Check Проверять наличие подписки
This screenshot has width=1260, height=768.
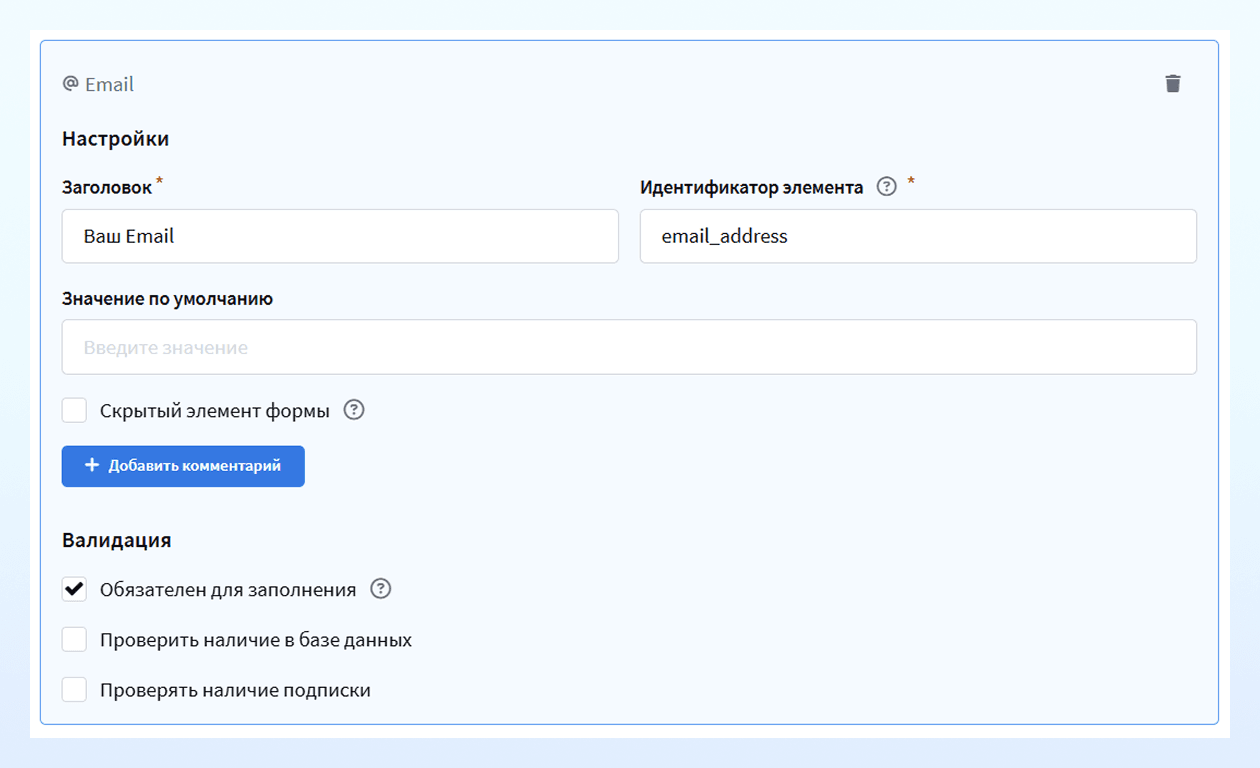click(74, 689)
